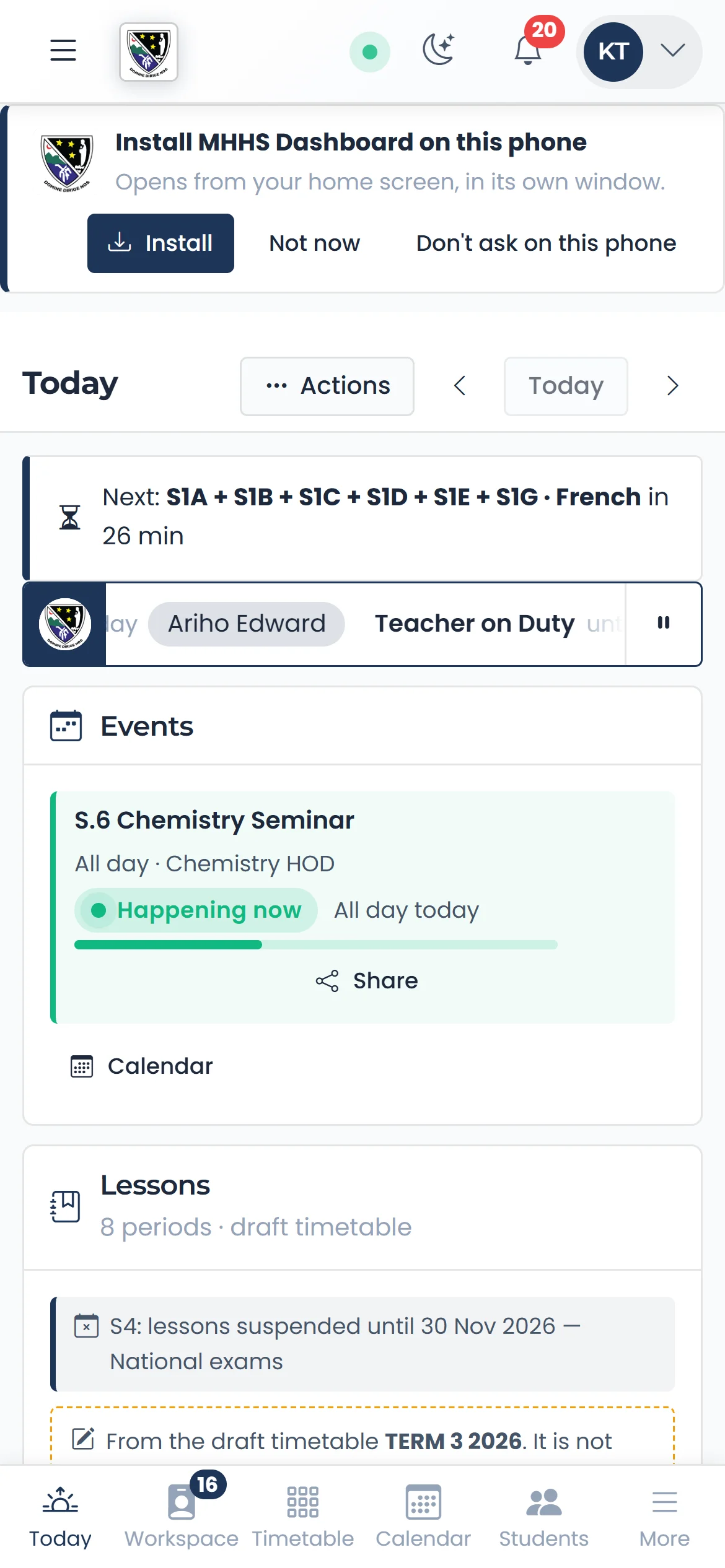Open the Actions dropdown menu
The height and width of the screenshot is (1568, 725).
327,386
